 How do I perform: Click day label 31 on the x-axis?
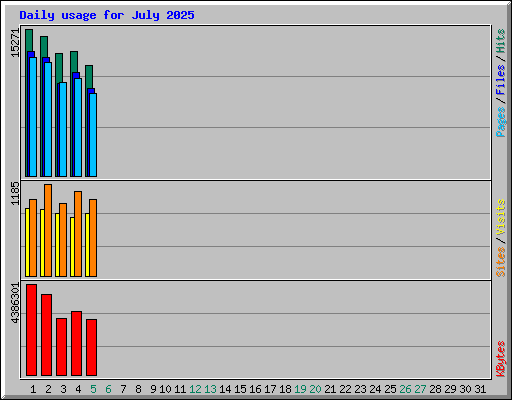pyautogui.click(x=480, y=389)
